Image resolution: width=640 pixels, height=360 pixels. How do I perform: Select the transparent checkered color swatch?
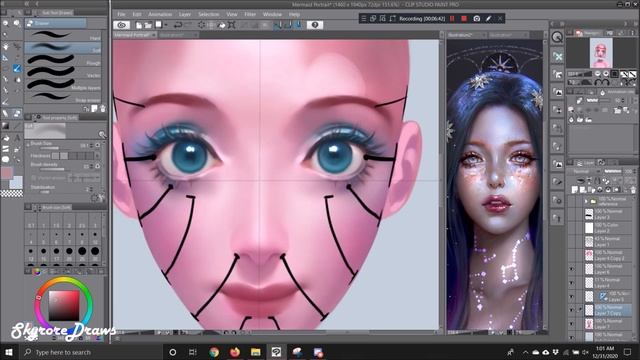point(12,194)
